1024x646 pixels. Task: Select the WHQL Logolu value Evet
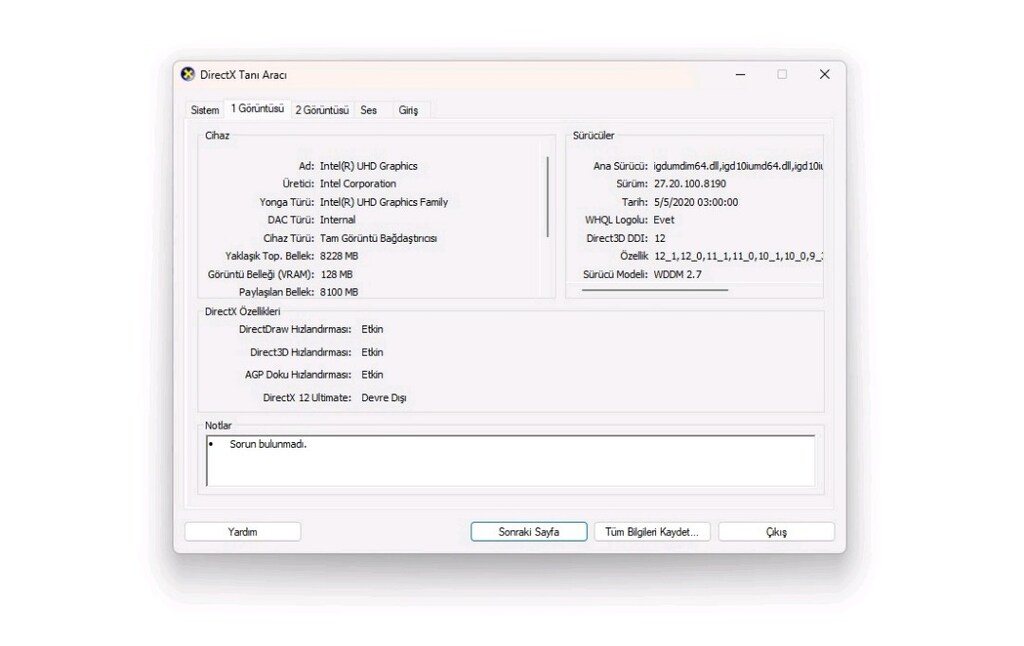[664, 219]
